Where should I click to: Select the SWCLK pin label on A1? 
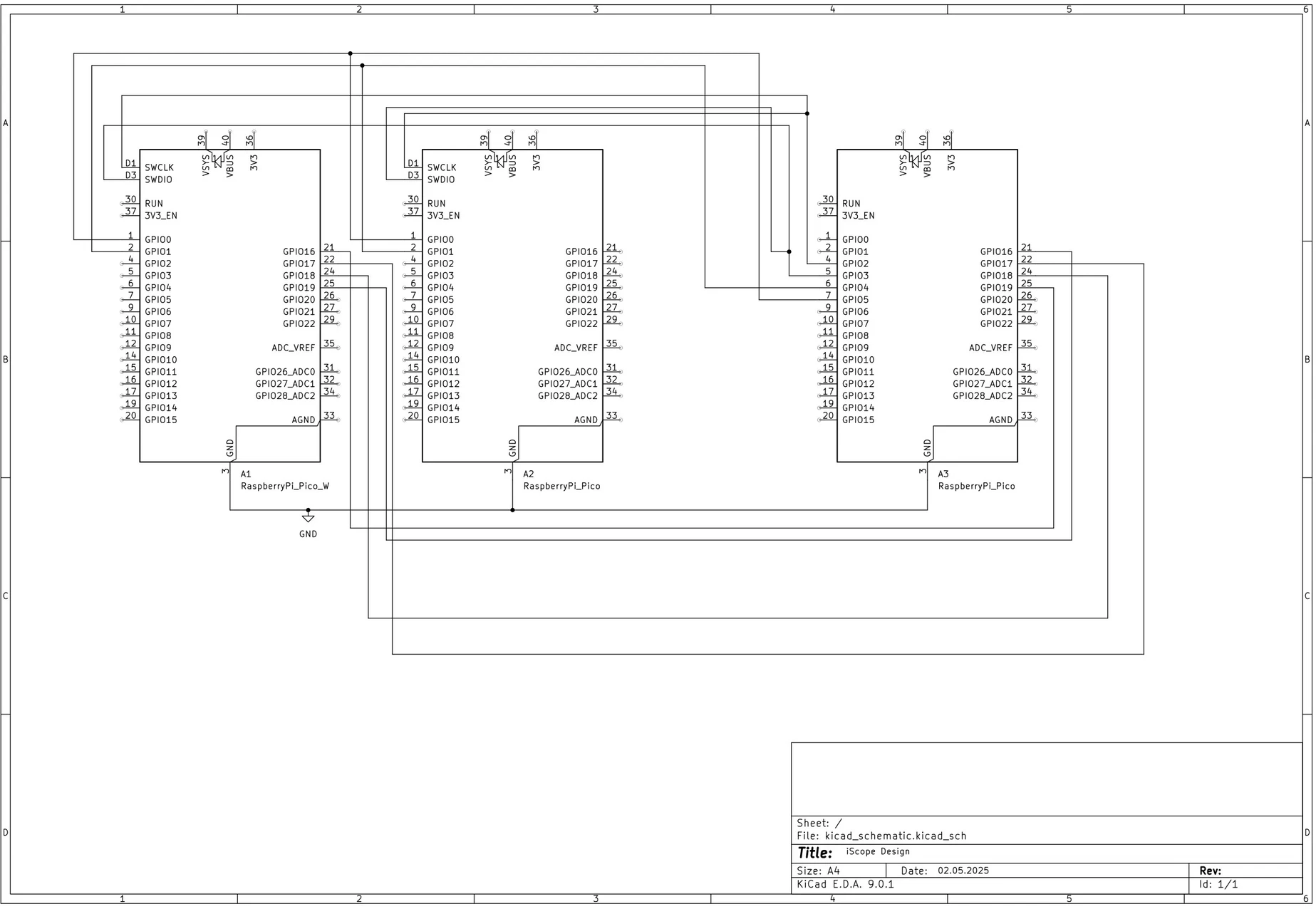(160, 168)
